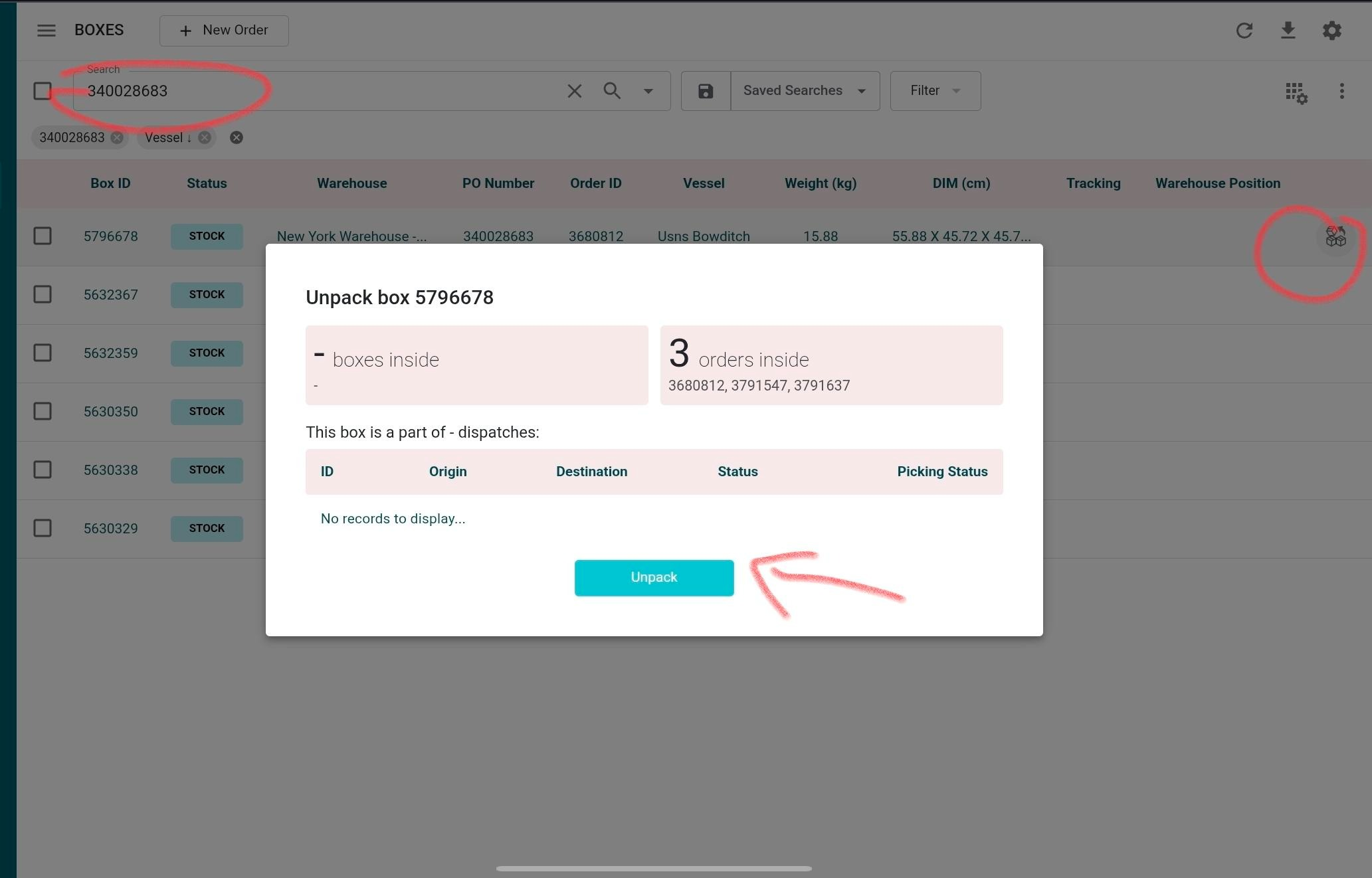Open the three-dot more options menu
The image size is (1372, 878).
coord(1341,91)
